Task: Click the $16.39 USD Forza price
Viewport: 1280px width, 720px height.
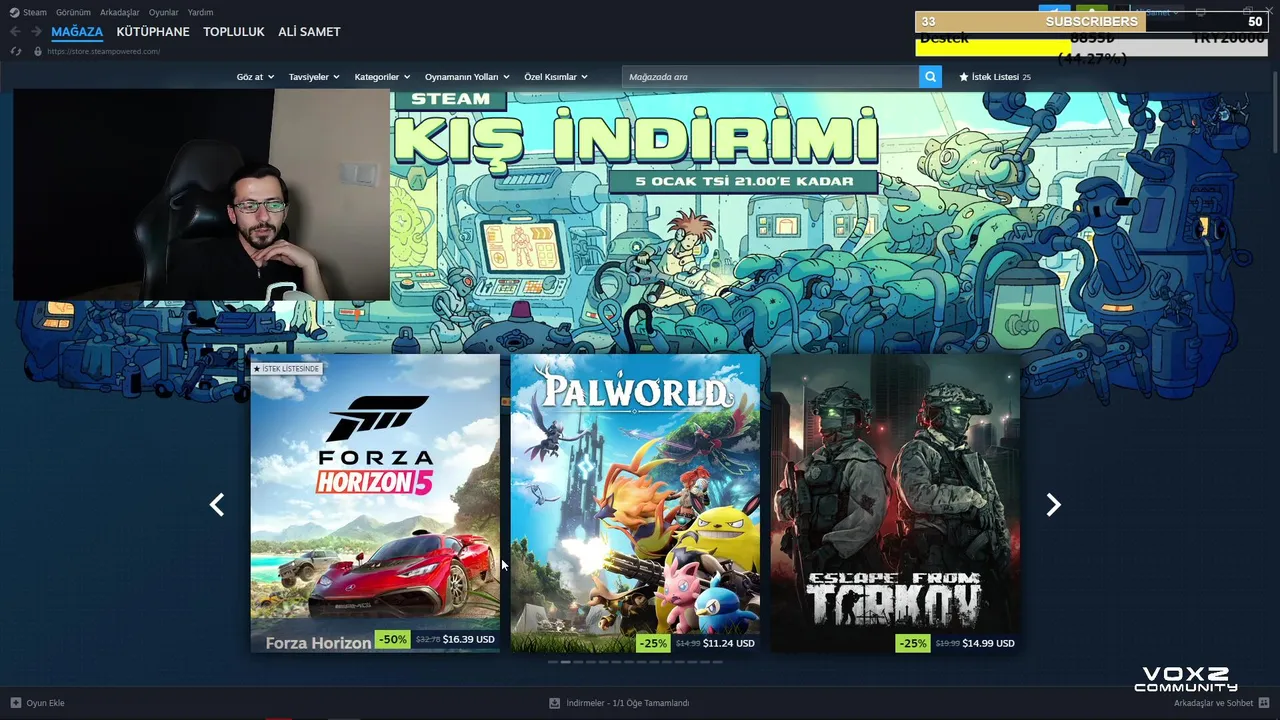Action: click(x=469, y=640)
